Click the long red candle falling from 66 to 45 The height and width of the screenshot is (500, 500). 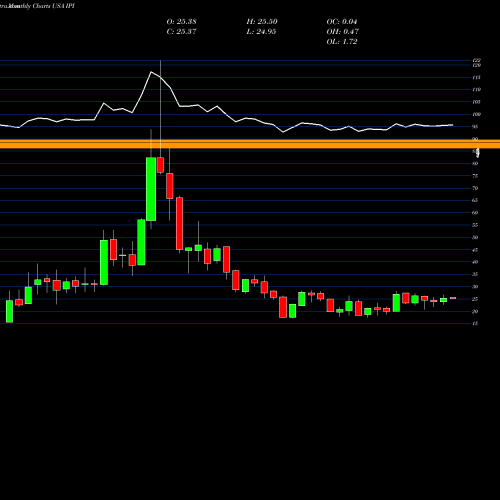(x=179, y=223)
